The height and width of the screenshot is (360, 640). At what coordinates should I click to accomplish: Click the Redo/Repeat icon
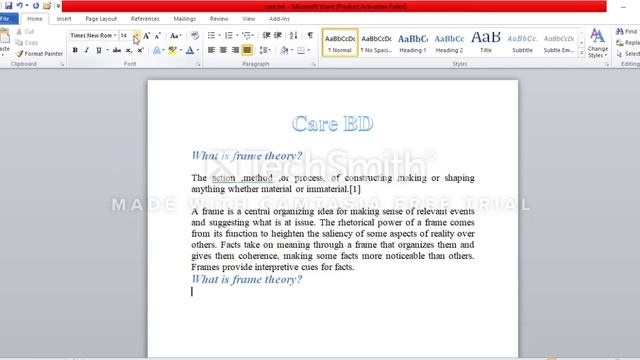click(x=36, y=6)
